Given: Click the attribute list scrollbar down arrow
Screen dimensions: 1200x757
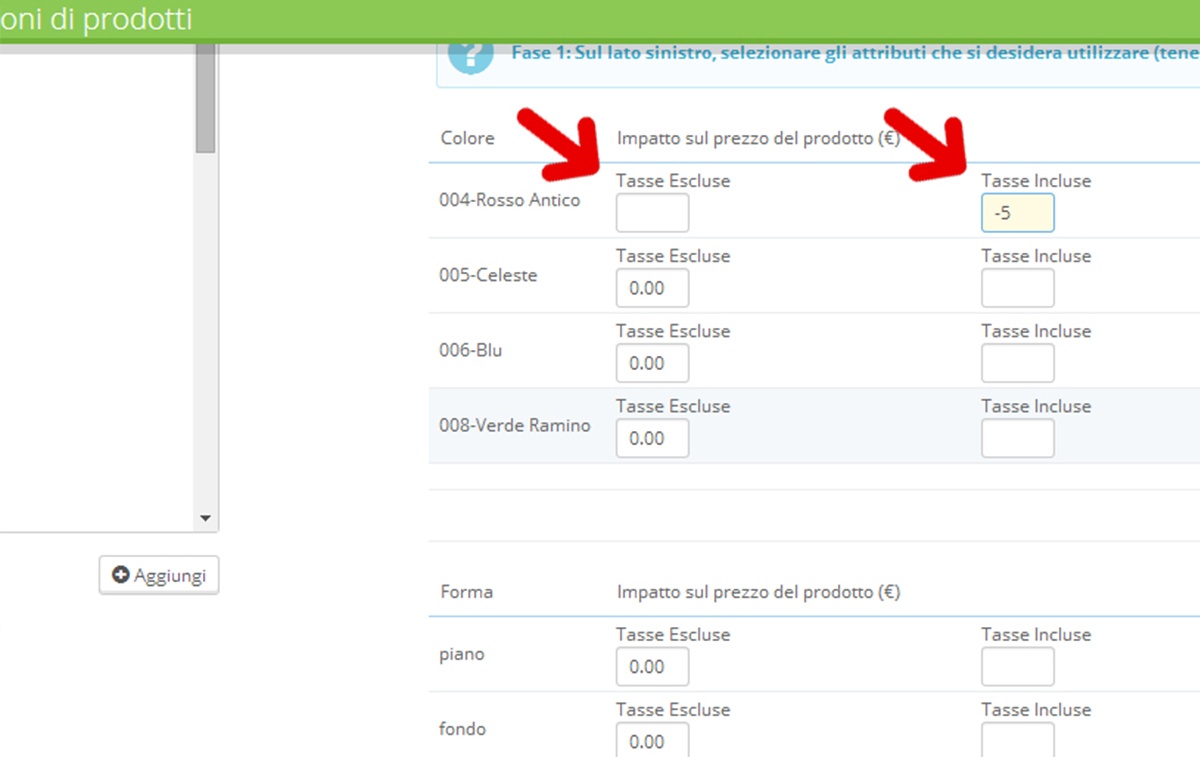Looking at the screenshot, I should pos(206,519).
